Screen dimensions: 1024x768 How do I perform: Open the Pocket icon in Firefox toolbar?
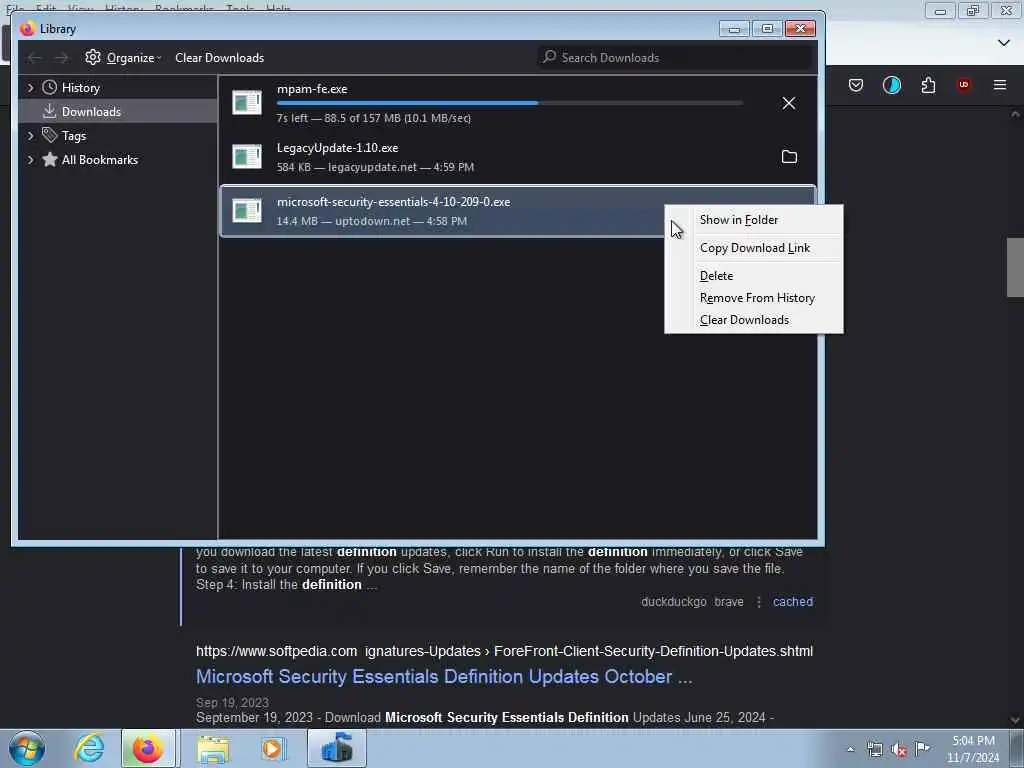[x=856, y=85]
